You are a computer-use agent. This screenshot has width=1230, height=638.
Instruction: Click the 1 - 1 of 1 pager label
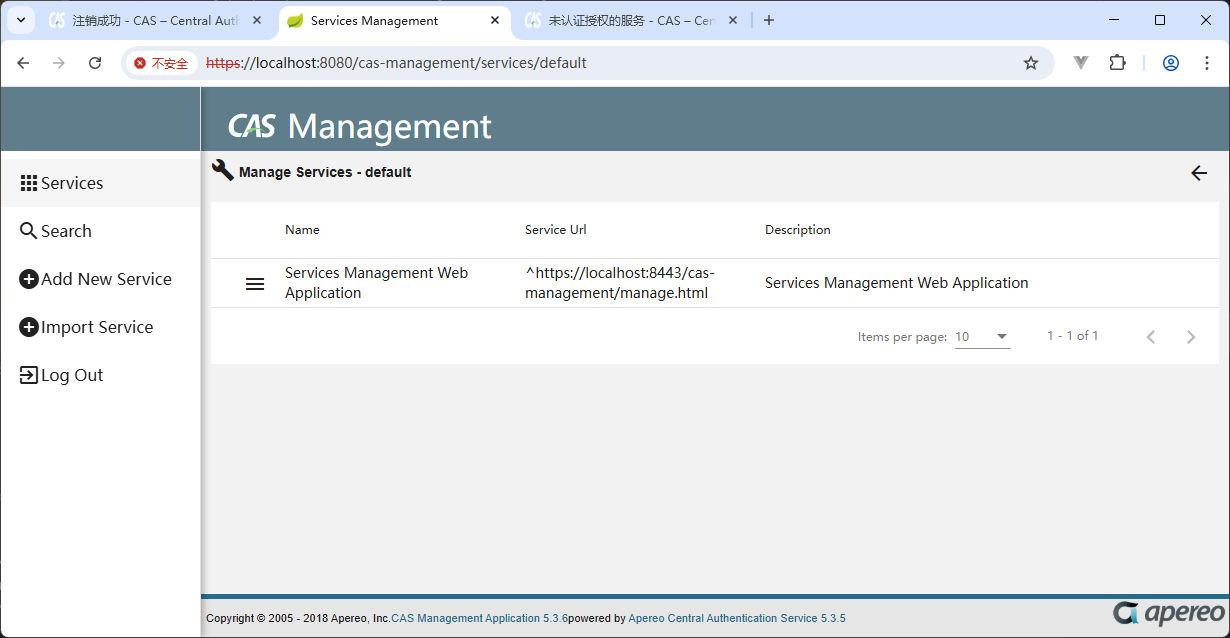pos(1072,336)
